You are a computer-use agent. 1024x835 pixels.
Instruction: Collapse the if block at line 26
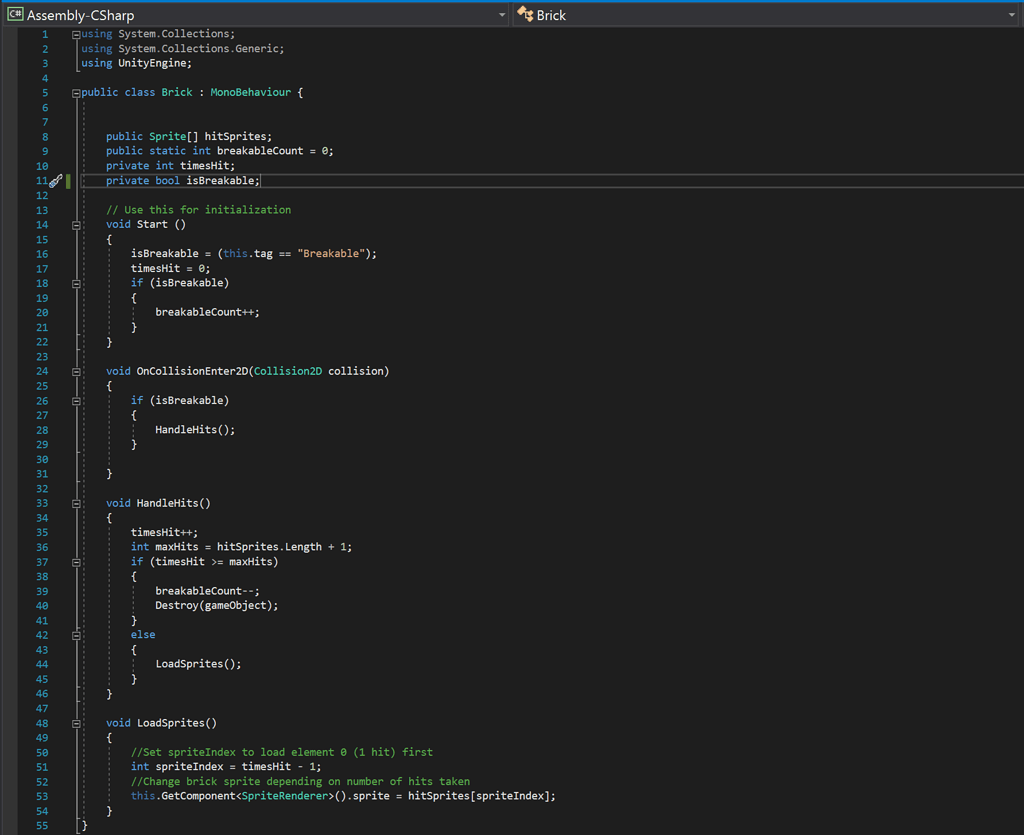click(x=76, y=402)
